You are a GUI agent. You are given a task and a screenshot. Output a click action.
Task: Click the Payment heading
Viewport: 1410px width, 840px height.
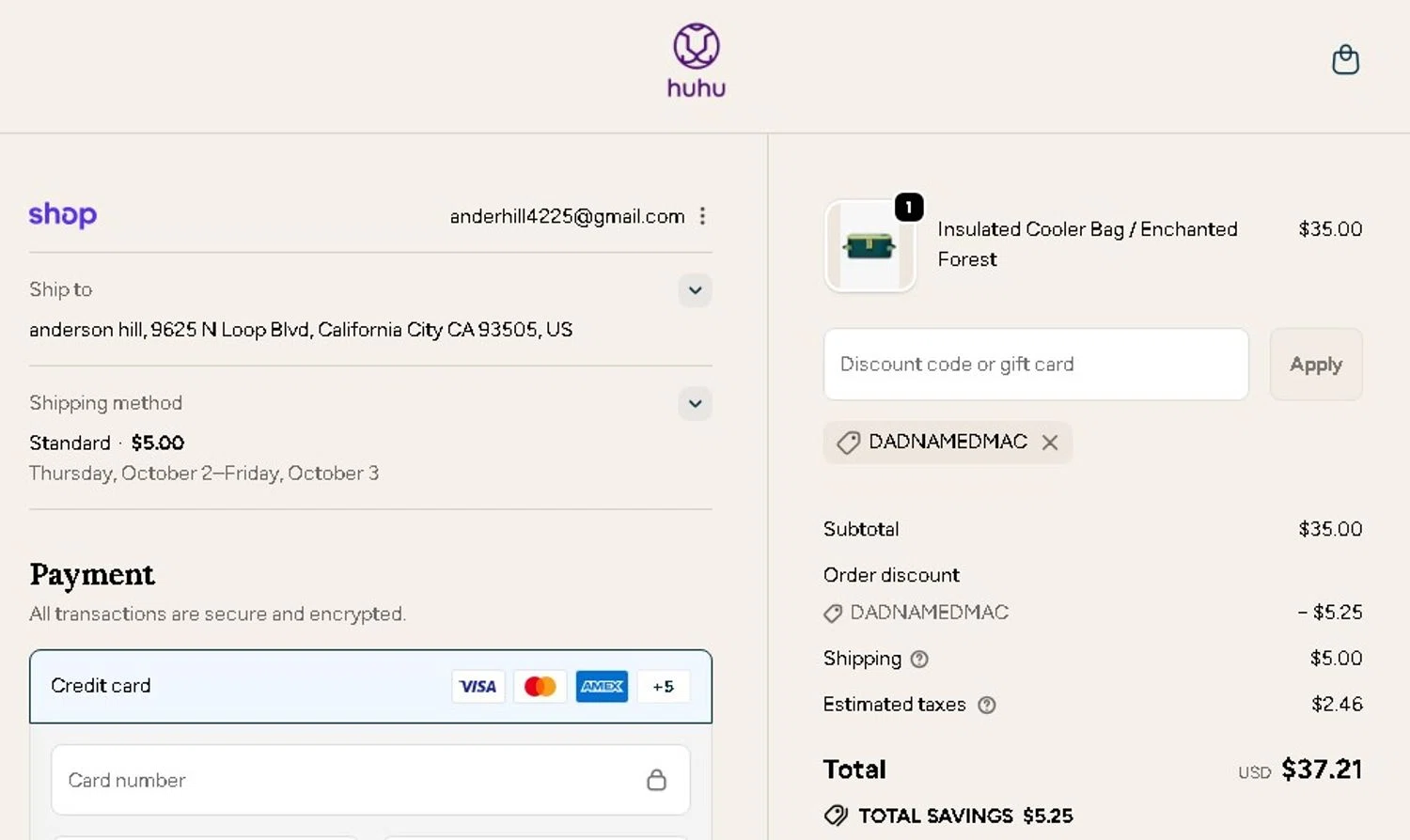92,574
